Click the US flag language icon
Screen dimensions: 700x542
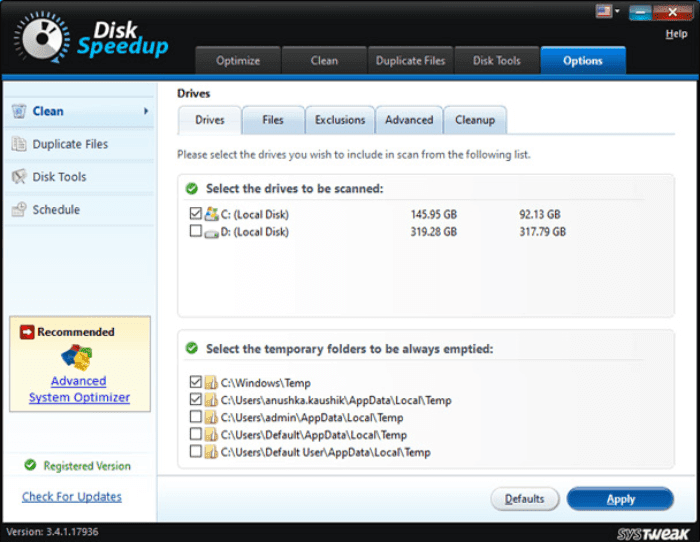(604, 11)
